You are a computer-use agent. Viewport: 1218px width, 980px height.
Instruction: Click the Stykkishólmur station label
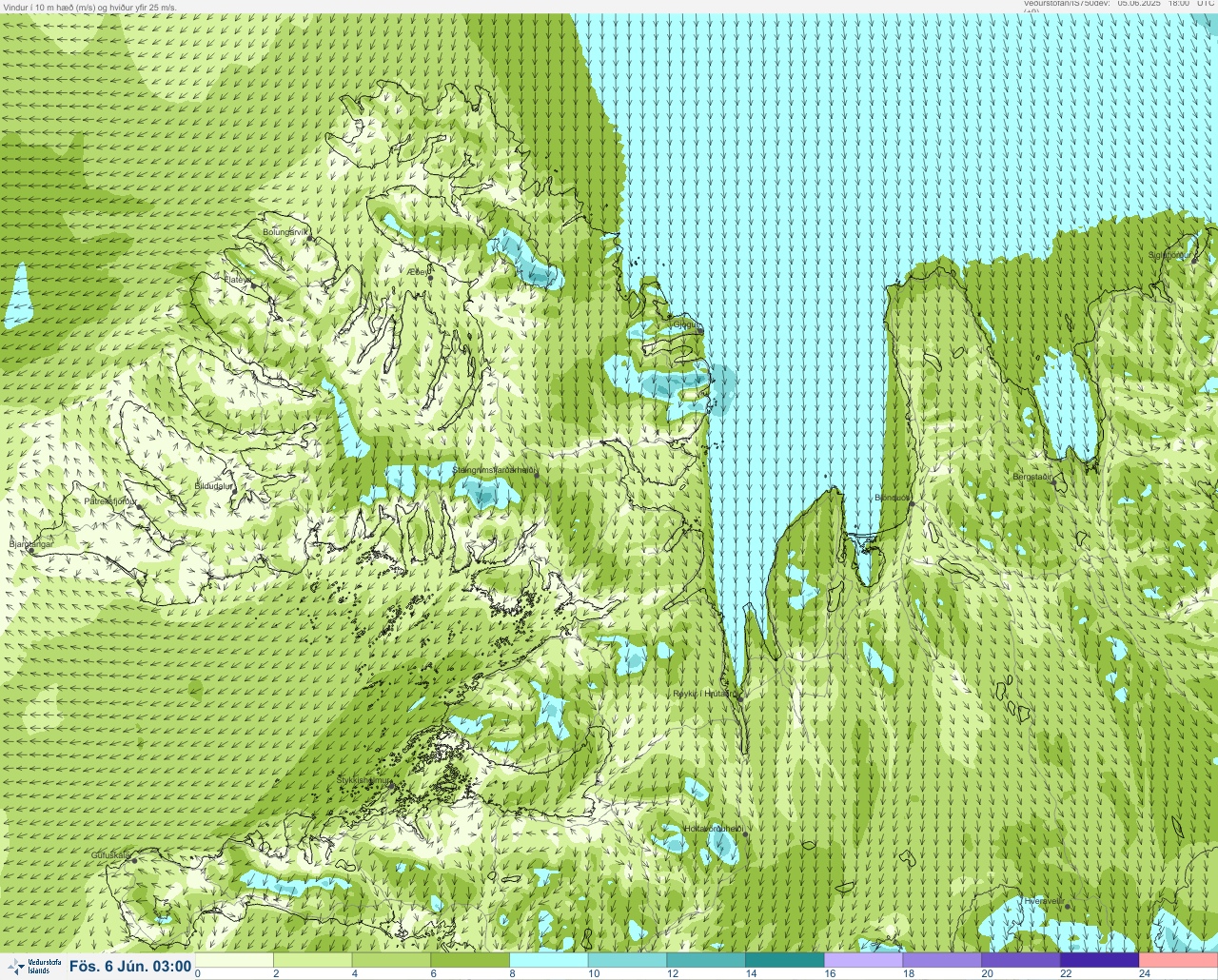coord(363,780)
